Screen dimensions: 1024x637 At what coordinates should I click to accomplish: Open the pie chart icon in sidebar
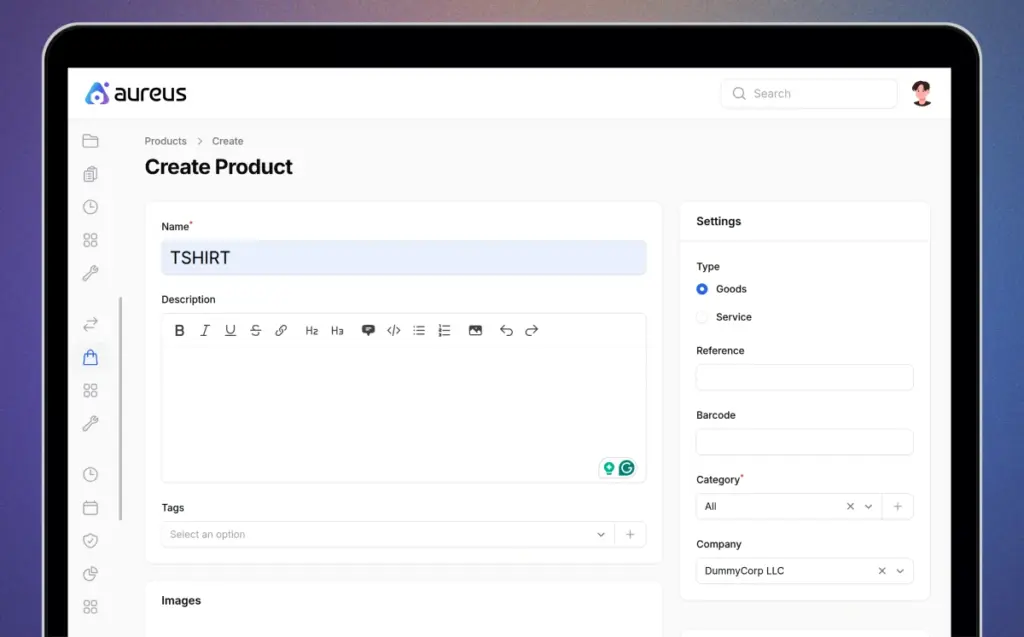pos(91,574)
